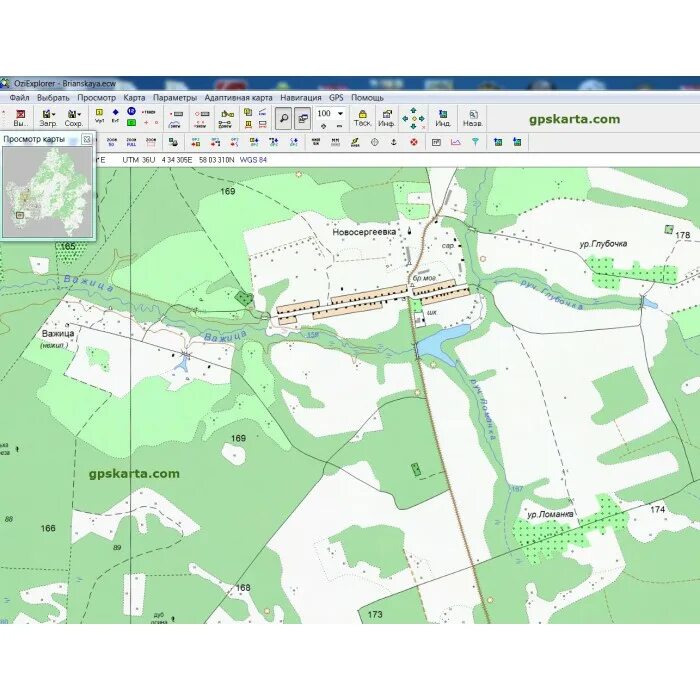Click the zoom out minus stepper
The width and height of the screenshot is (700, 700).
click(339, 126)
